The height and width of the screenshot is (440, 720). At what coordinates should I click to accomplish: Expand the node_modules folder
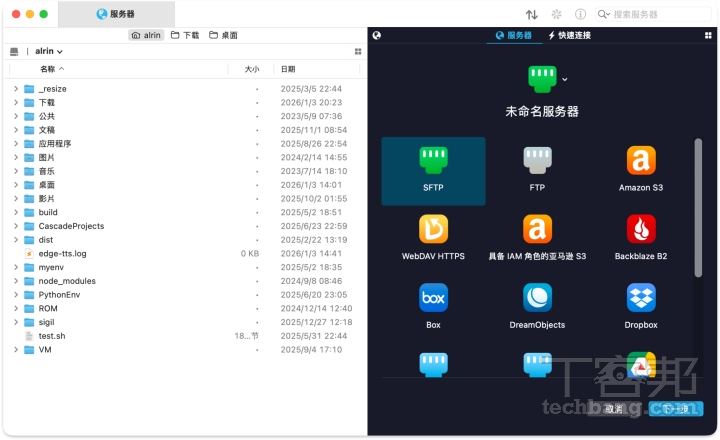point(16,281)
